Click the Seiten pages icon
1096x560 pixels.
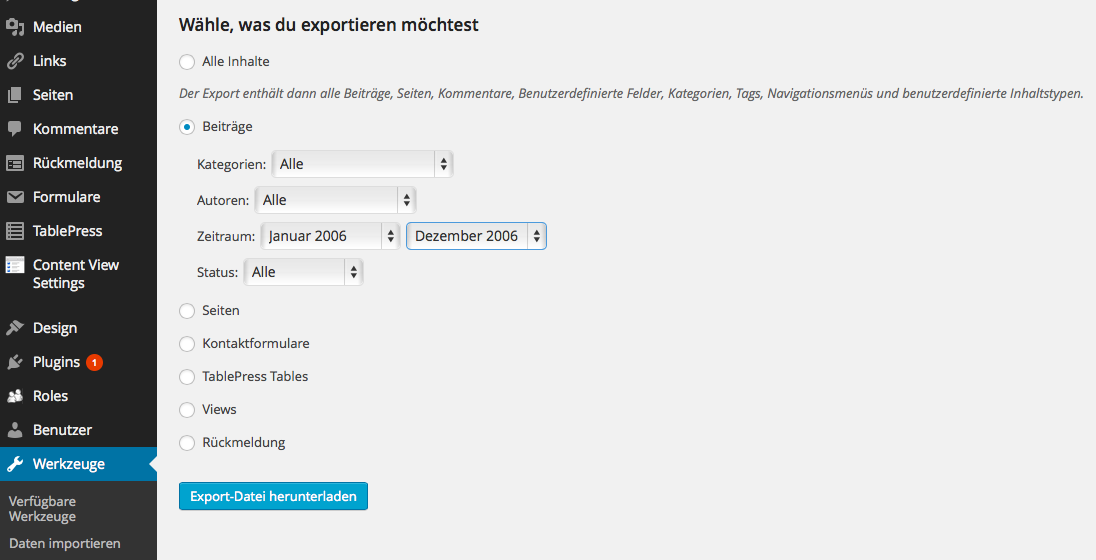click(15, 95)
